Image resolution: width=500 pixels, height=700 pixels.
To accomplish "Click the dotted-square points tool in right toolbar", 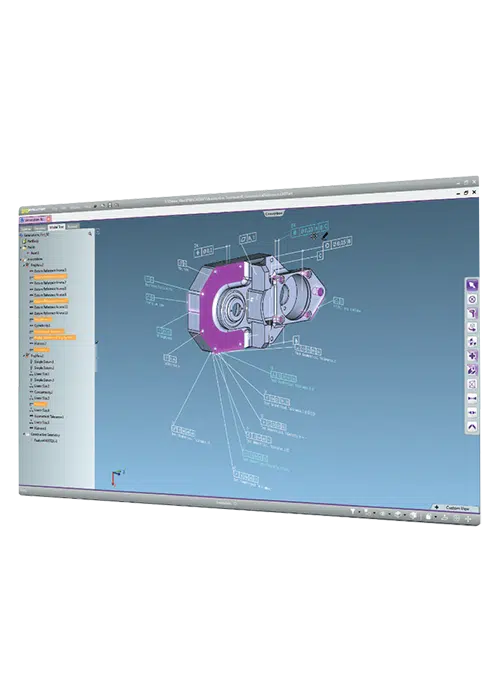I will tap(472, 384).
